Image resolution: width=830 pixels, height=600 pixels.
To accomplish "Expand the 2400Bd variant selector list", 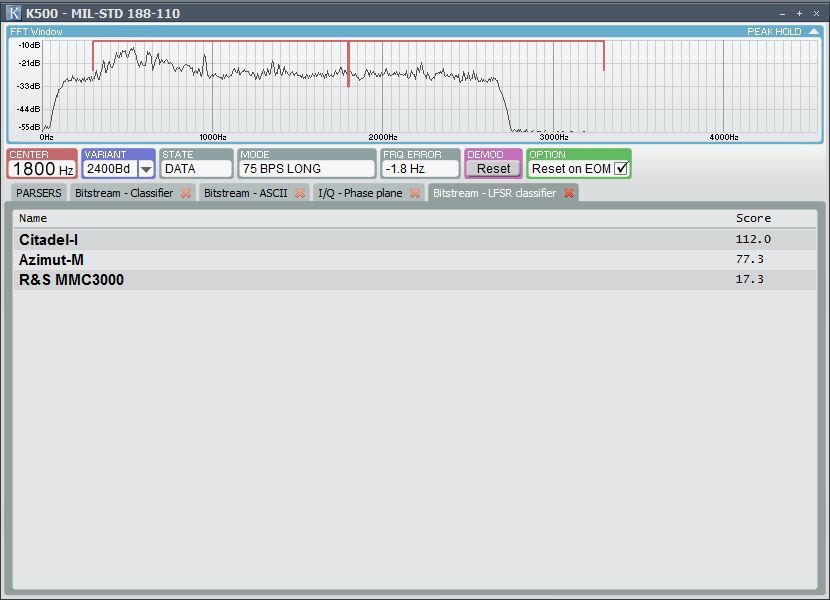I will coord(144,168).
